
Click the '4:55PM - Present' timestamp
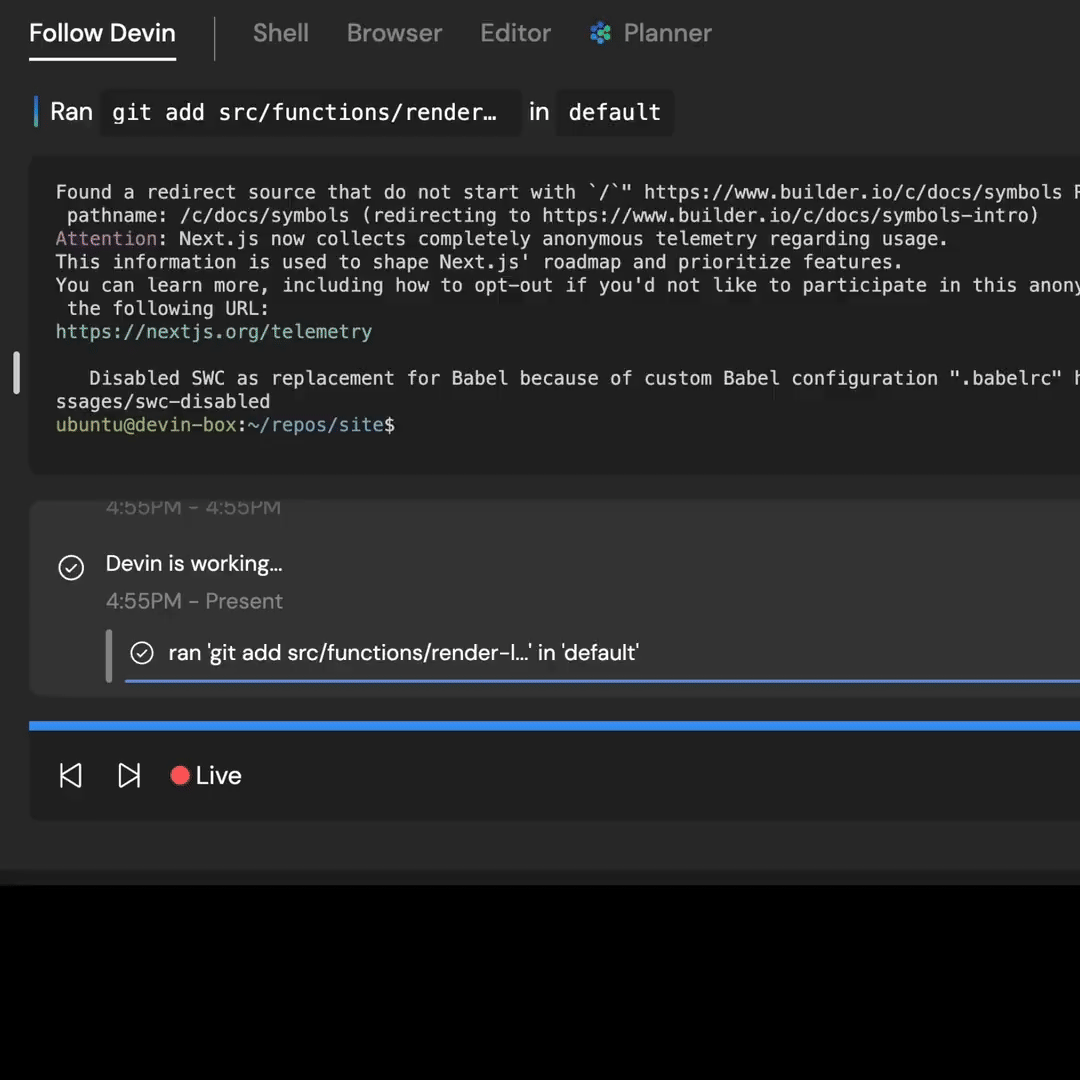[x=194, y=601]
